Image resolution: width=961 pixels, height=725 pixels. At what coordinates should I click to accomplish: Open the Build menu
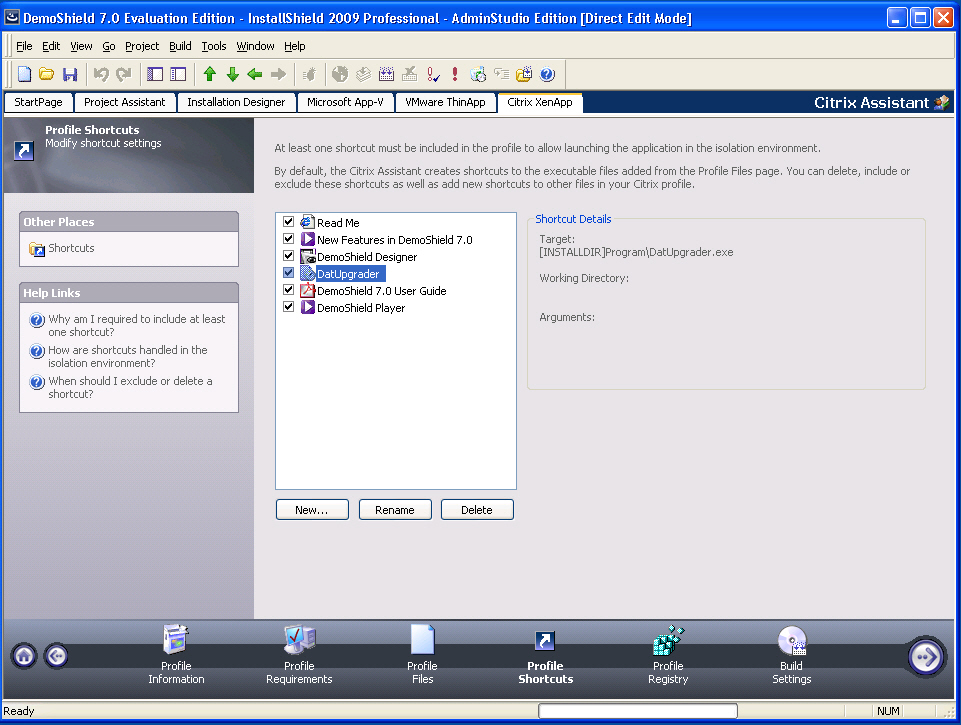click(x=180, y=46)
